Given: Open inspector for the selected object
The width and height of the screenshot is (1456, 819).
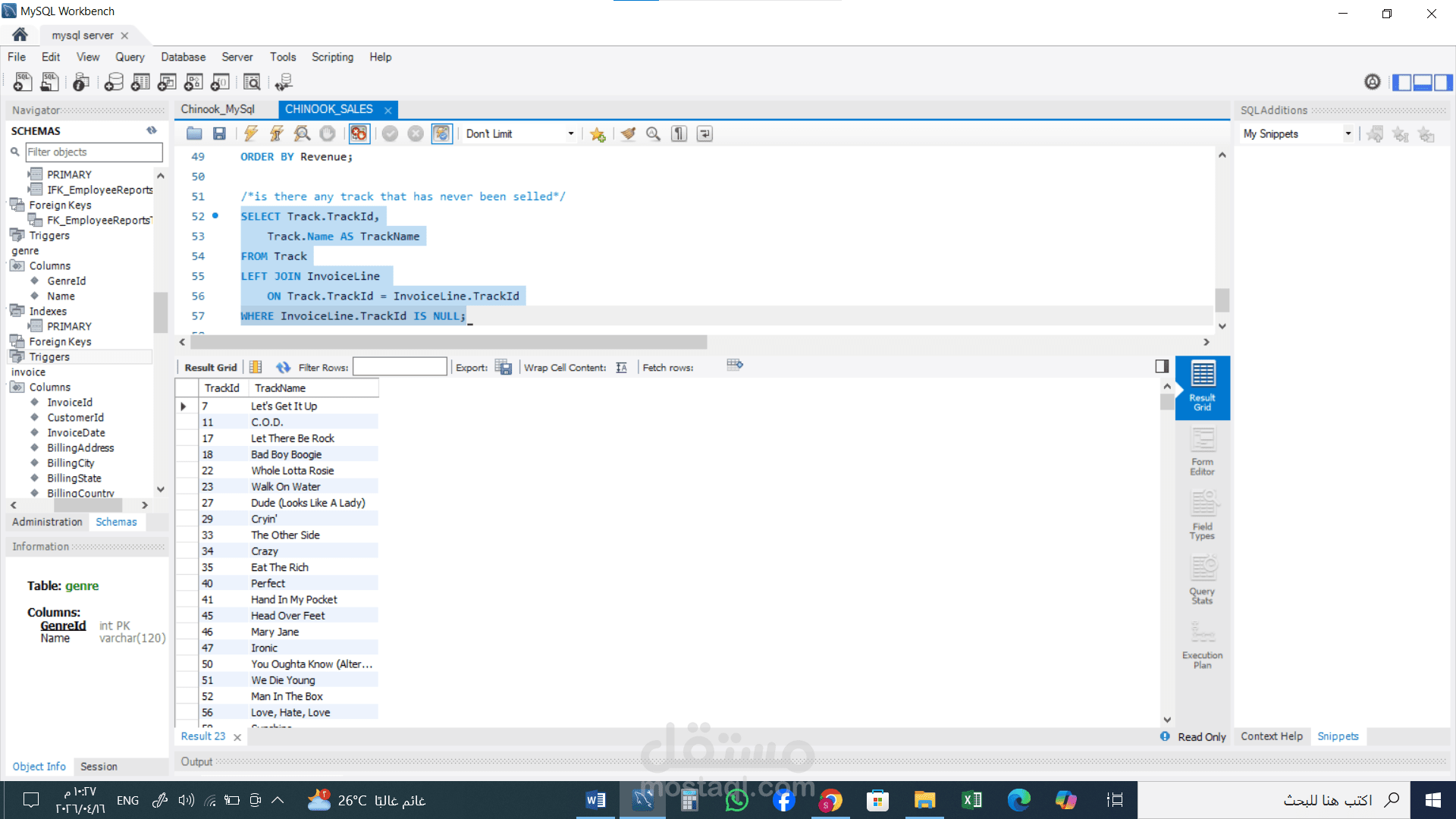Looking at the screenshot, I should coord(81,82).
